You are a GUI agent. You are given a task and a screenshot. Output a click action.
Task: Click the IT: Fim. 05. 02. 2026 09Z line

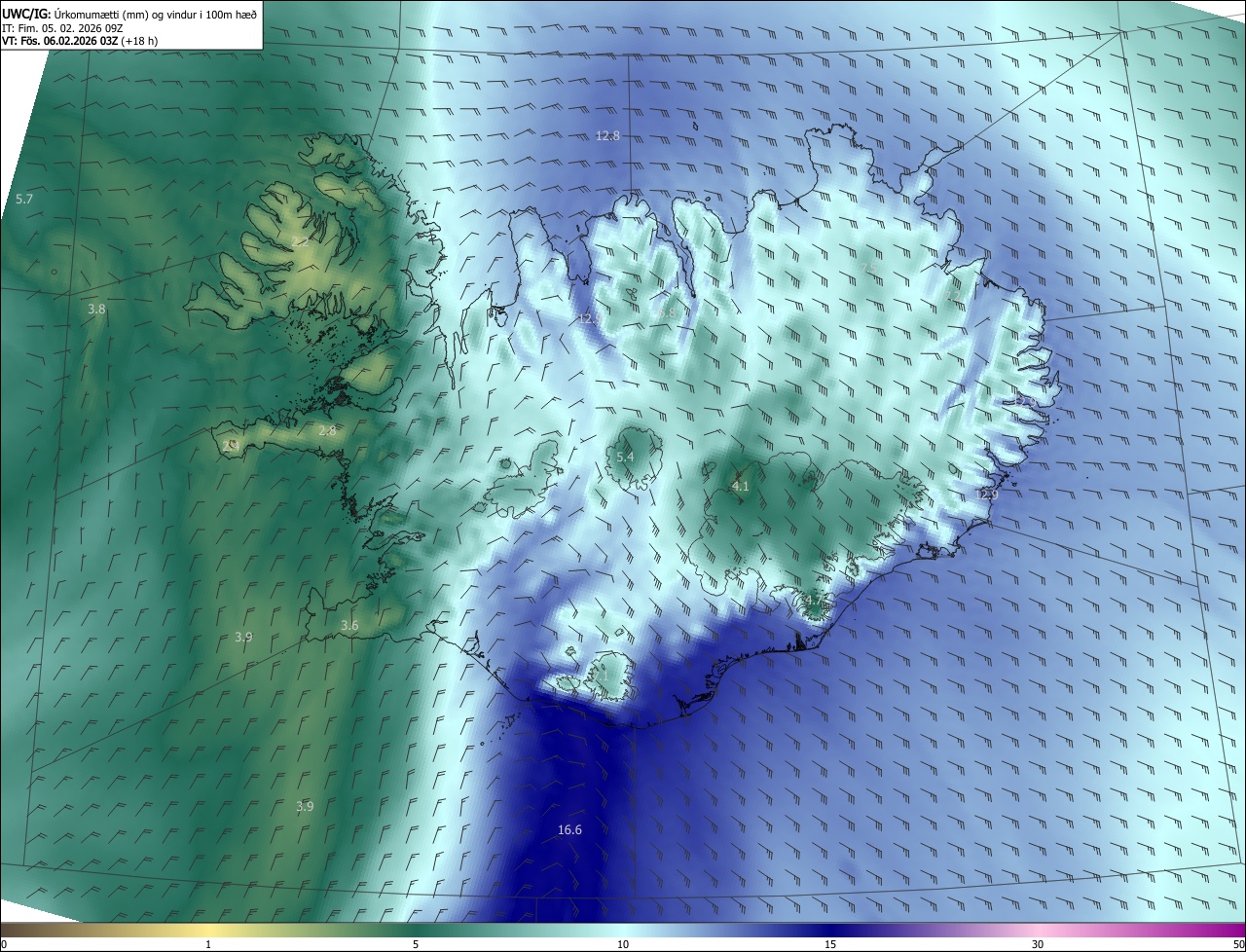60,27
